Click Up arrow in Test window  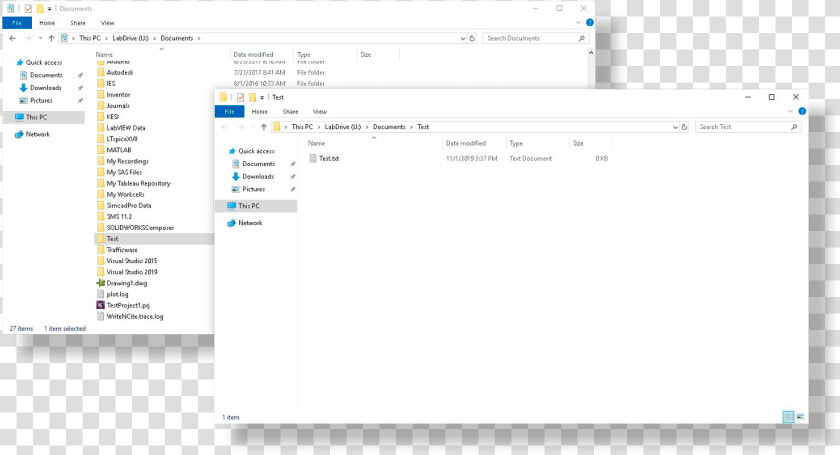(x=264, y=127)
